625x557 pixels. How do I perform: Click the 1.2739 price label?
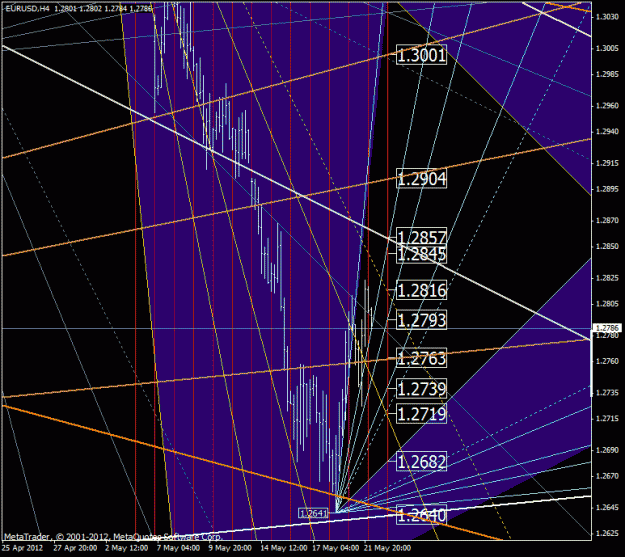point(421,388)
